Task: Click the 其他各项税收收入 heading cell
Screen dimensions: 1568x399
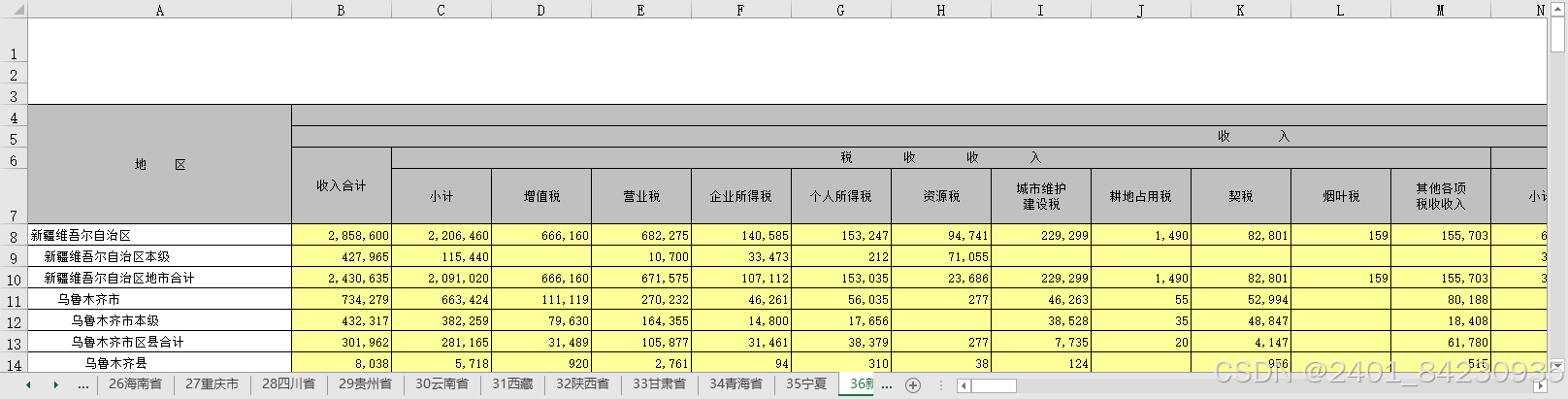Action: [x=1440, y=196]
